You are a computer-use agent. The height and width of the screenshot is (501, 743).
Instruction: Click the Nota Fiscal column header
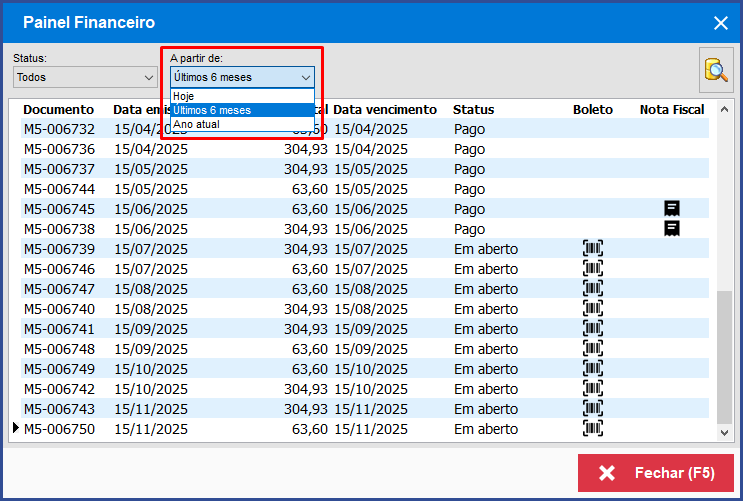[672, 109]
